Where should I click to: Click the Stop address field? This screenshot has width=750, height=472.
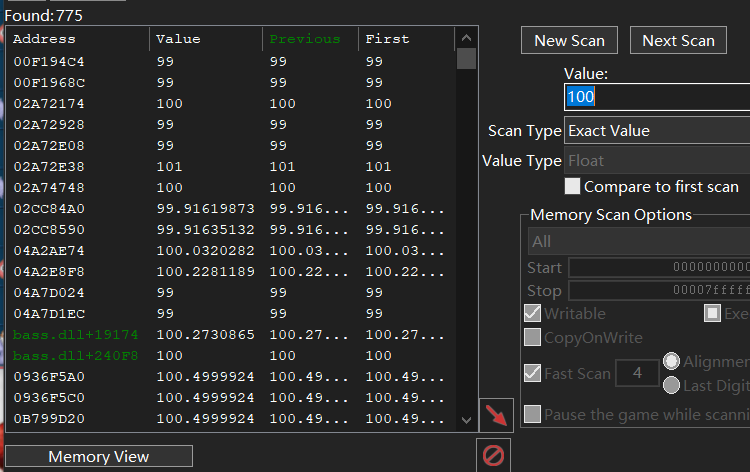pos(659,290)
